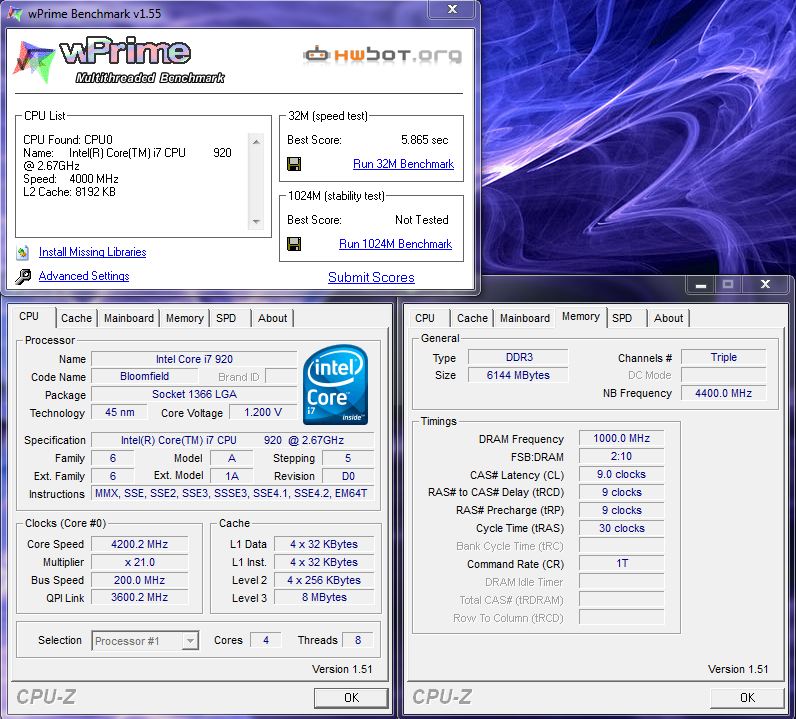Click the floppy save icon for 1024M test
Screen dimensions: 796x719
click(x=294, y=244)
